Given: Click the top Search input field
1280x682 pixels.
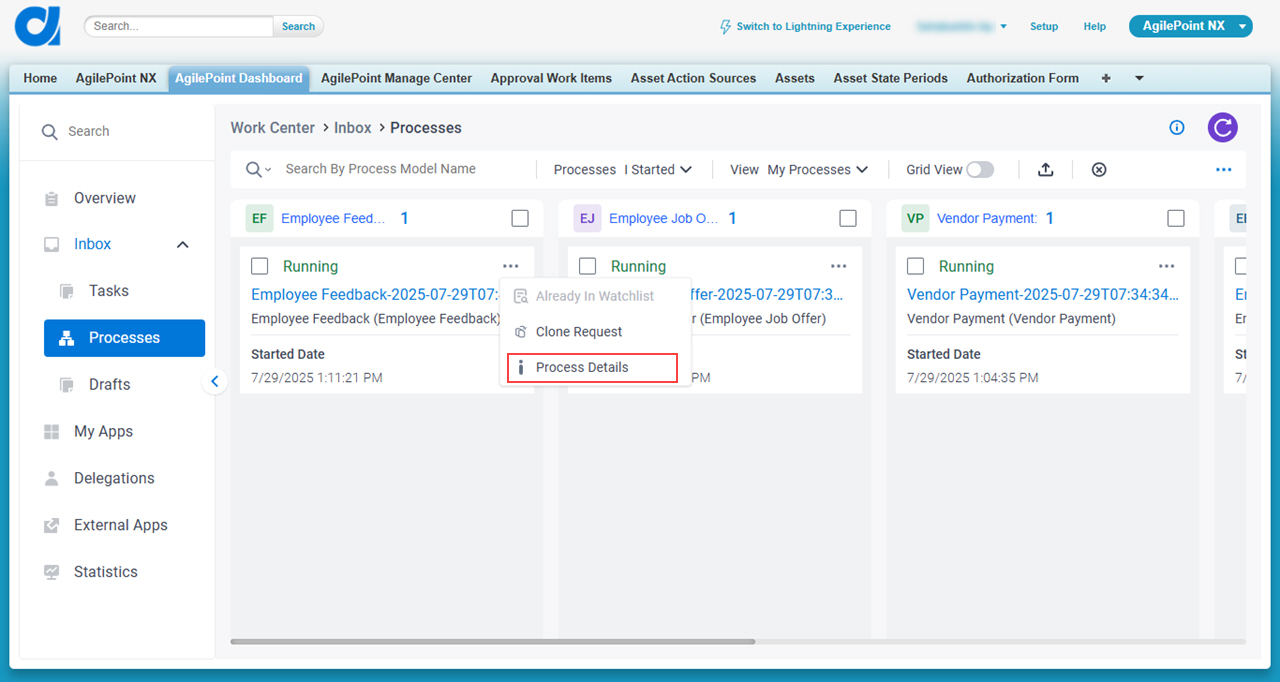Looking at the screenshot, I should [x=179, y=27].
